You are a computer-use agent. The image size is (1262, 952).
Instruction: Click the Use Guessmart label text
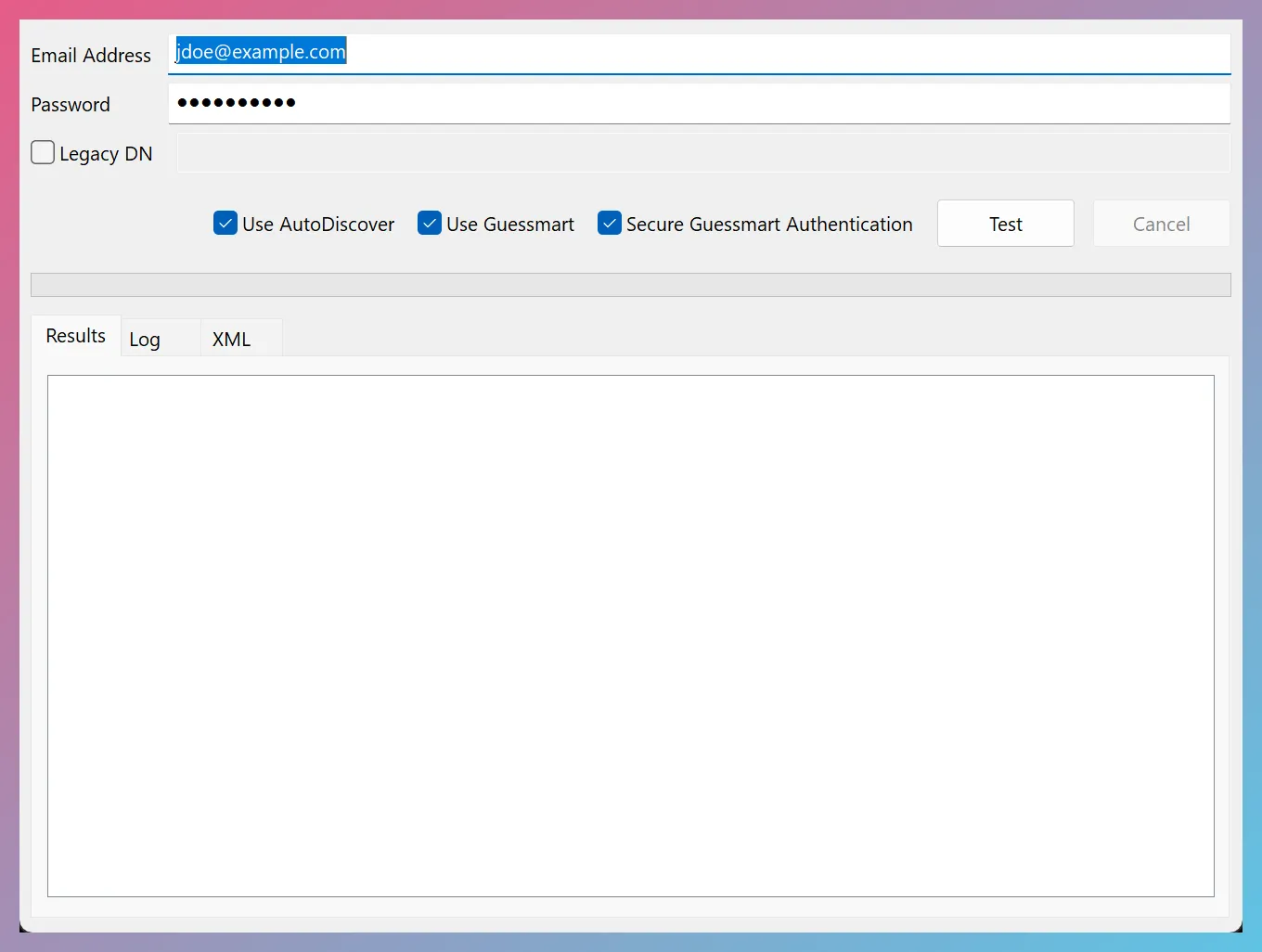tap(510, 224)
